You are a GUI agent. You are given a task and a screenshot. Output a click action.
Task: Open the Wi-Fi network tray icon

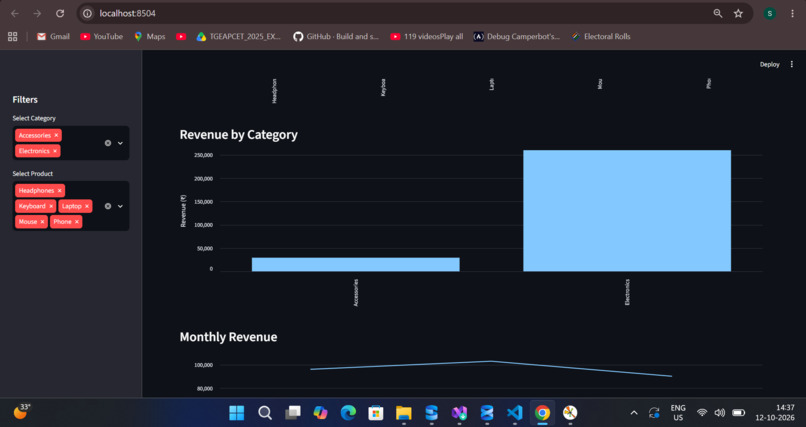[702, 413]
